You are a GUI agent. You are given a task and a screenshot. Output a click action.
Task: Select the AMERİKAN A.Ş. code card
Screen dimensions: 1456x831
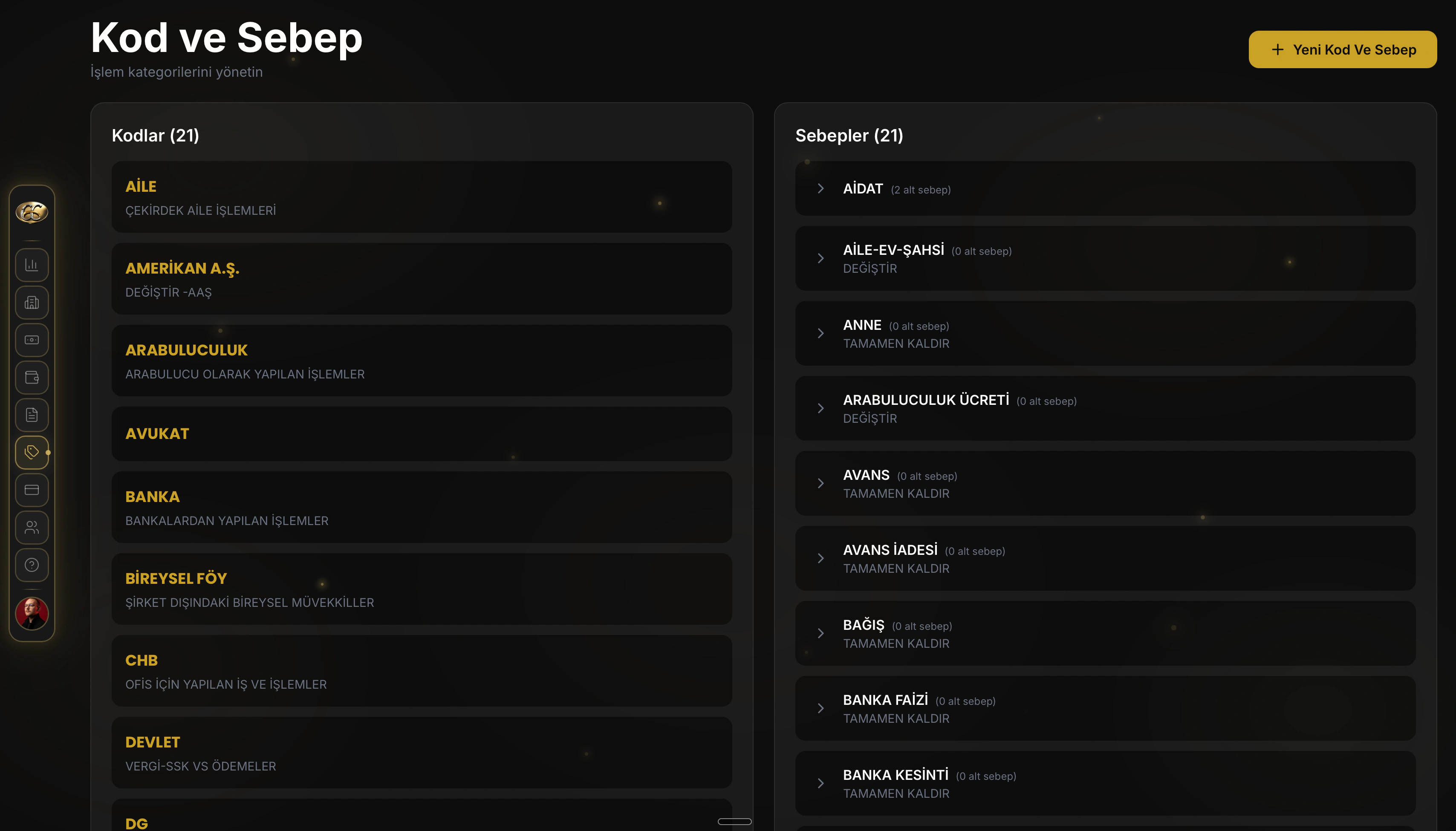pos(422,279)
